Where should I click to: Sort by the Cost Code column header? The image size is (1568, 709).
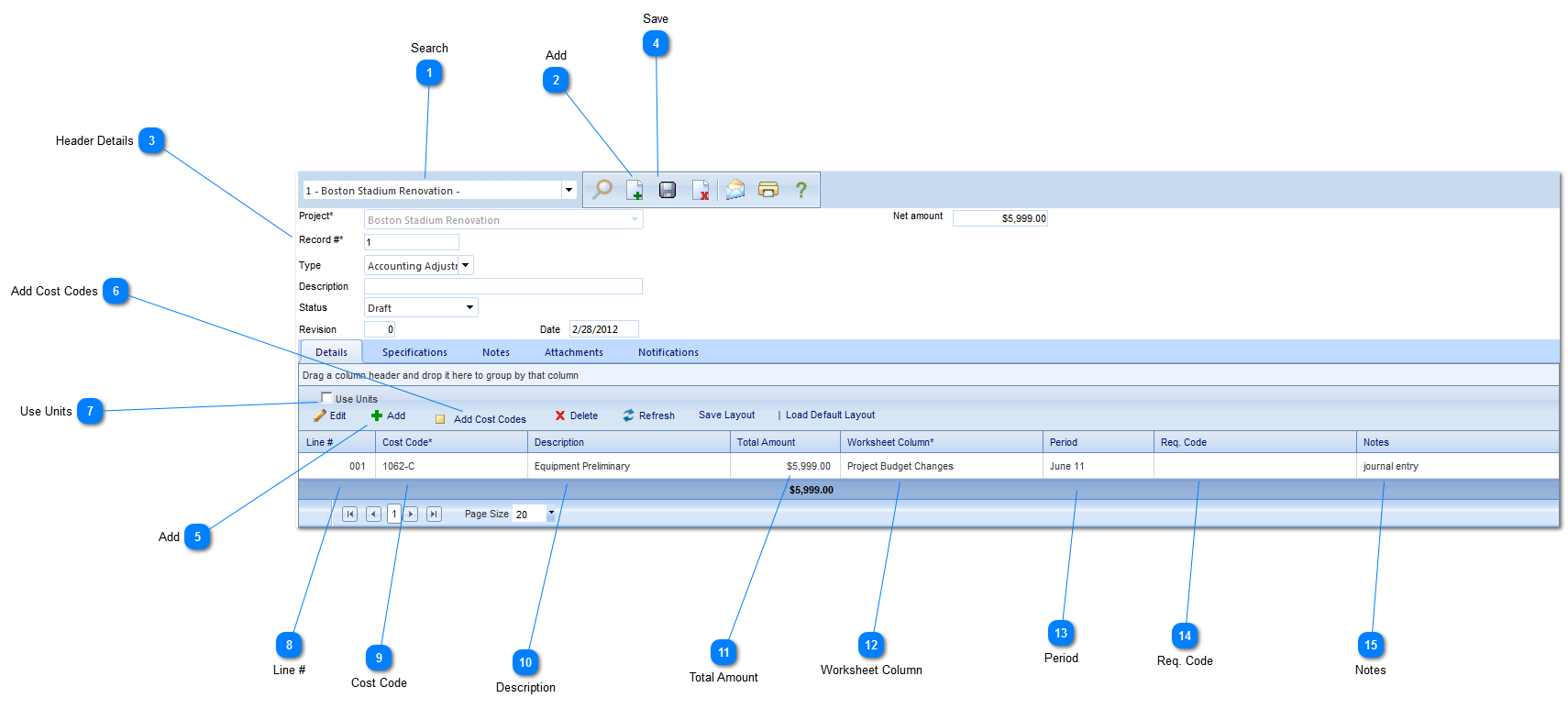[x=451, y=442]
